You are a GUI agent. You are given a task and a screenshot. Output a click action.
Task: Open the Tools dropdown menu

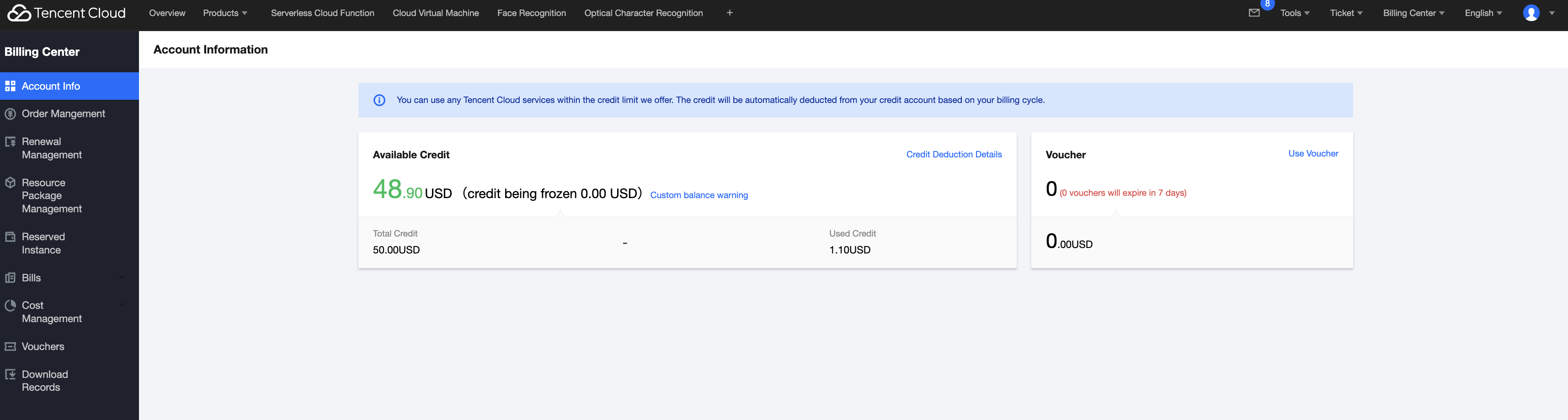click(x=1295, y=13)
